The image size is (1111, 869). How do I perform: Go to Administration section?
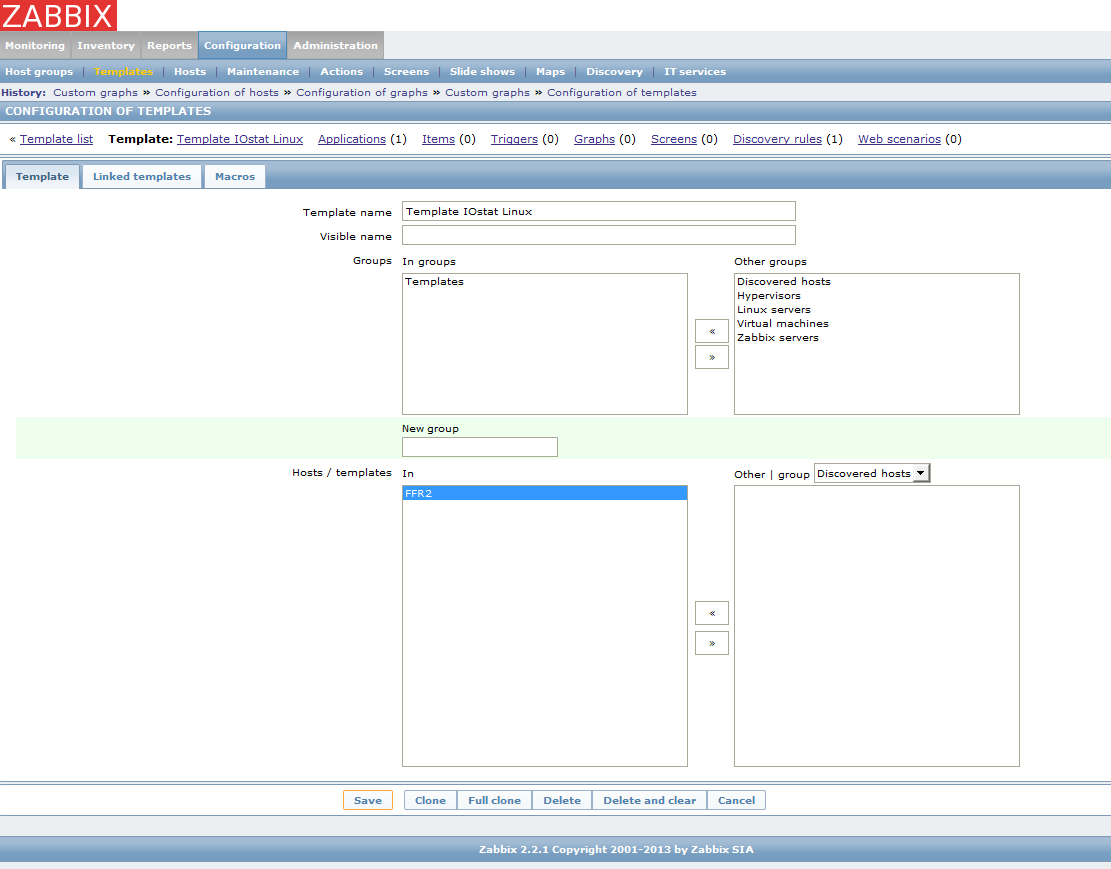click(x=335, y=46)
